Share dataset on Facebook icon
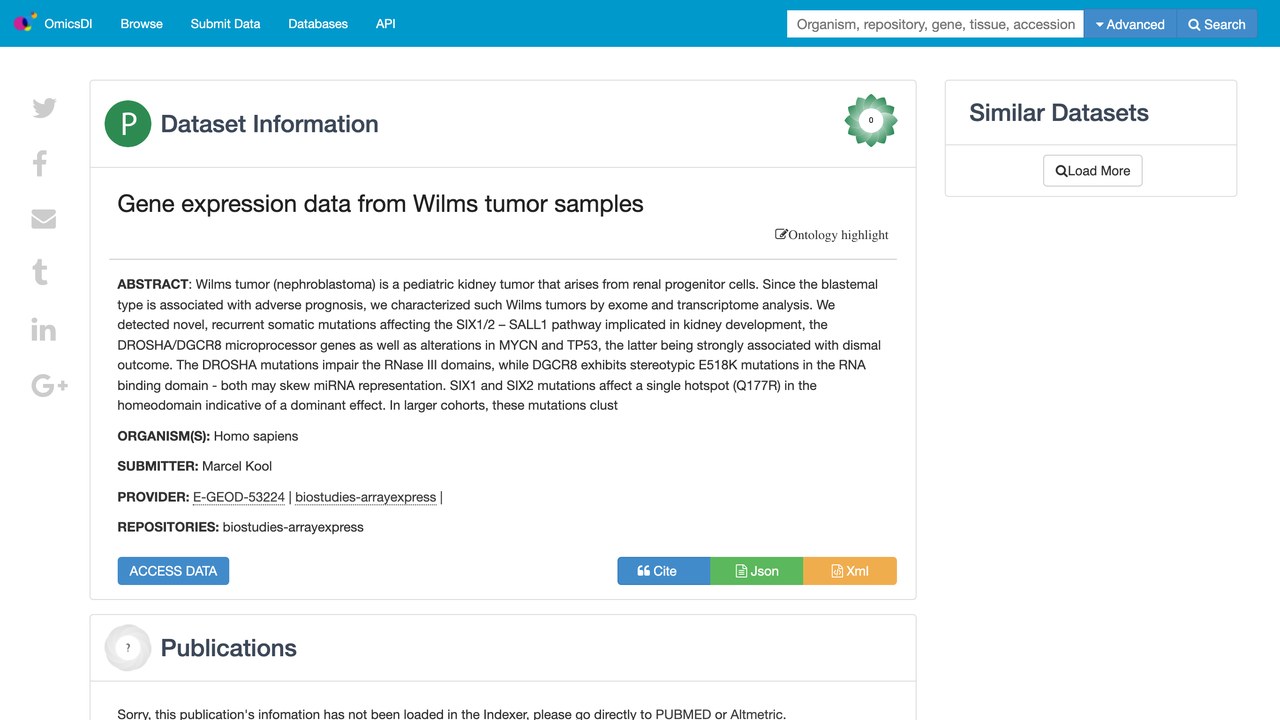Screen dimensions: 1280x720 (x=40, y=163)
